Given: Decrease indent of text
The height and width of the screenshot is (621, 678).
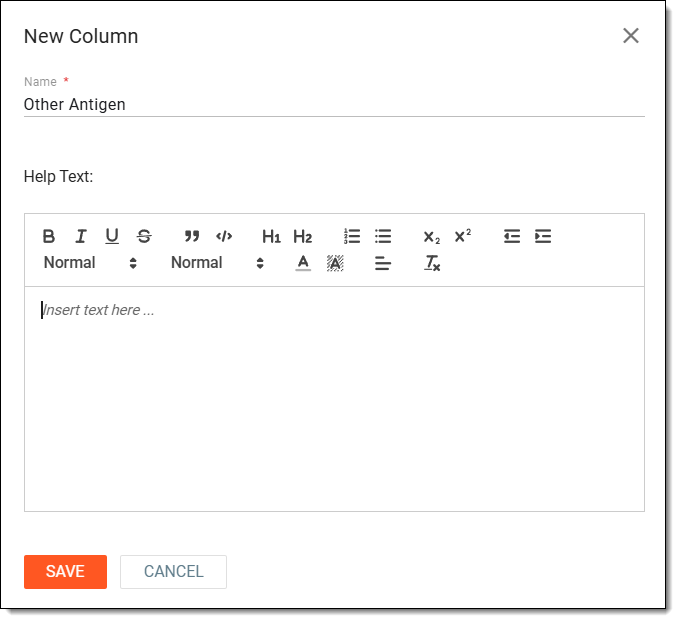Looking at the screenshot, I should coord(512,237).
